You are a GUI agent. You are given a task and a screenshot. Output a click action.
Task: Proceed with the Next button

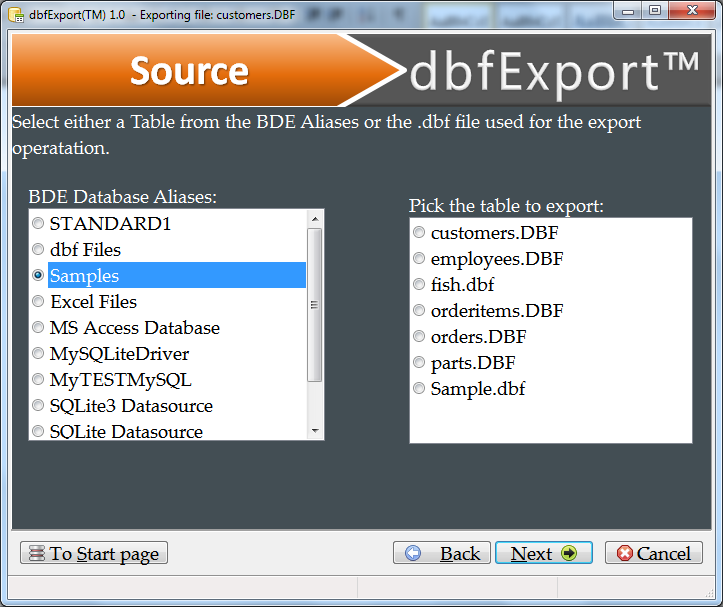[544, 553]
